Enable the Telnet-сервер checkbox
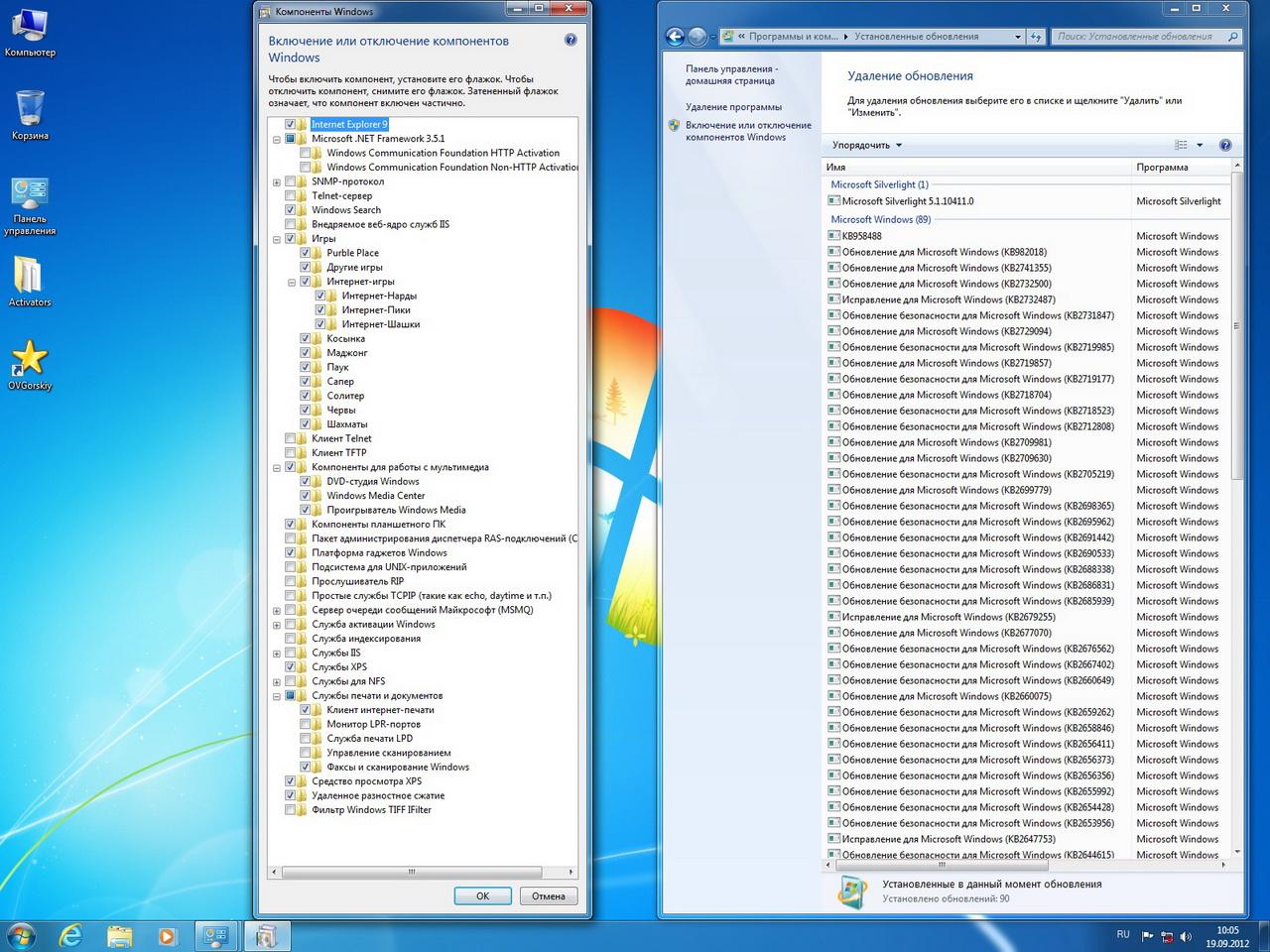This screenshot has height=952, width=1270. [x=291, y=196]
